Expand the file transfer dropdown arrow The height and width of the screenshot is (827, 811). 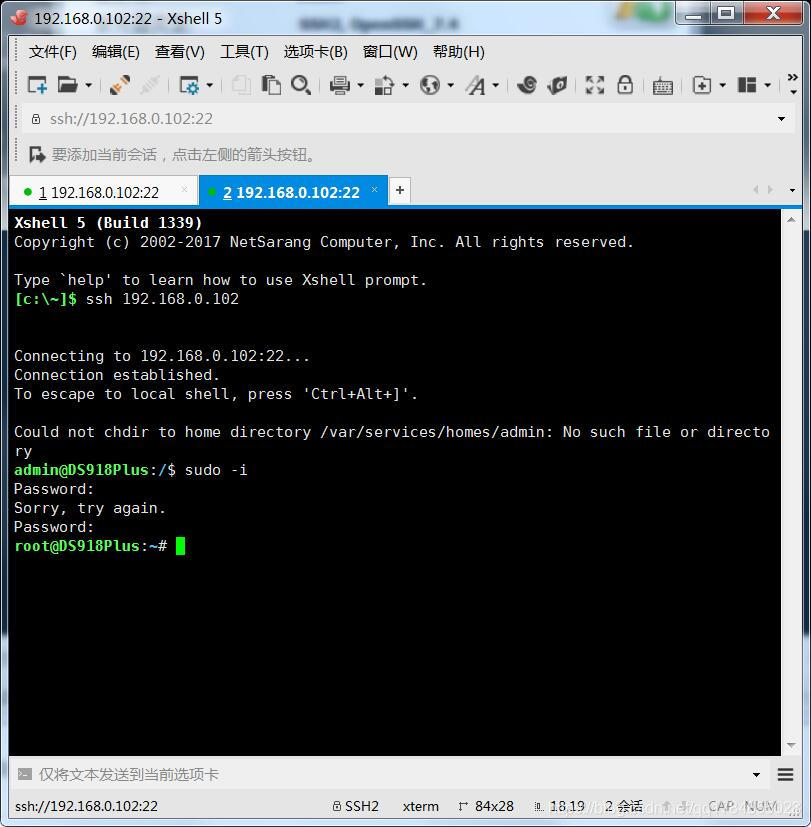coord(406,85)
